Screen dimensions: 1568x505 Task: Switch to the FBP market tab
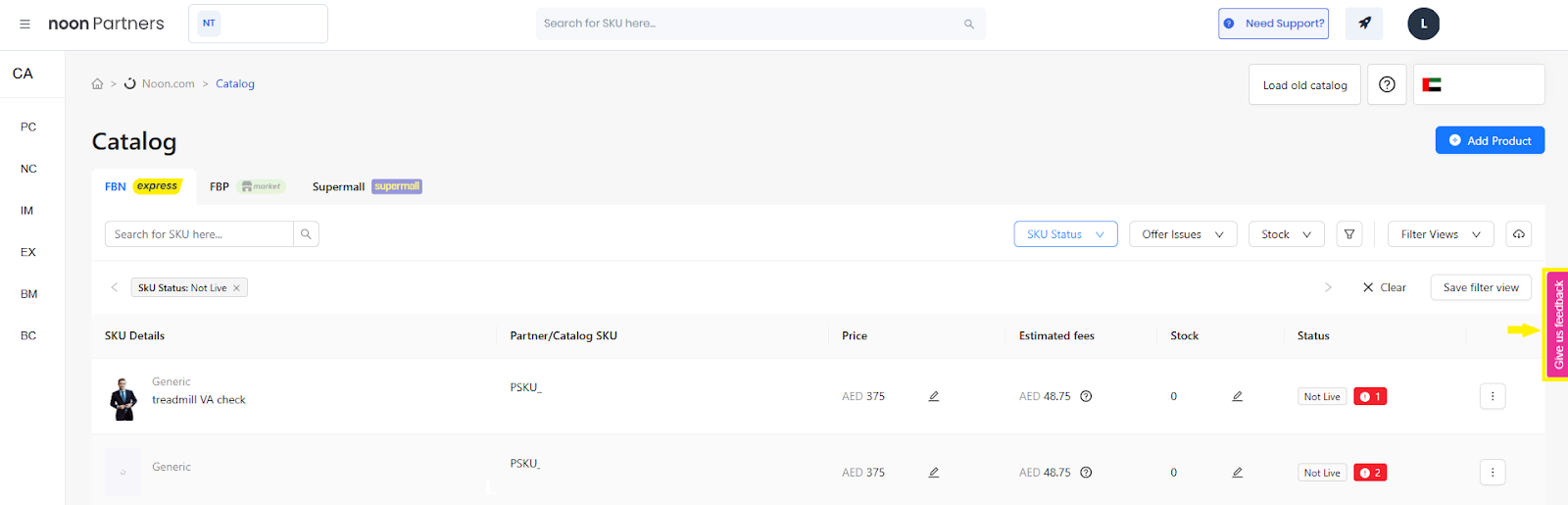coord(247,186)
